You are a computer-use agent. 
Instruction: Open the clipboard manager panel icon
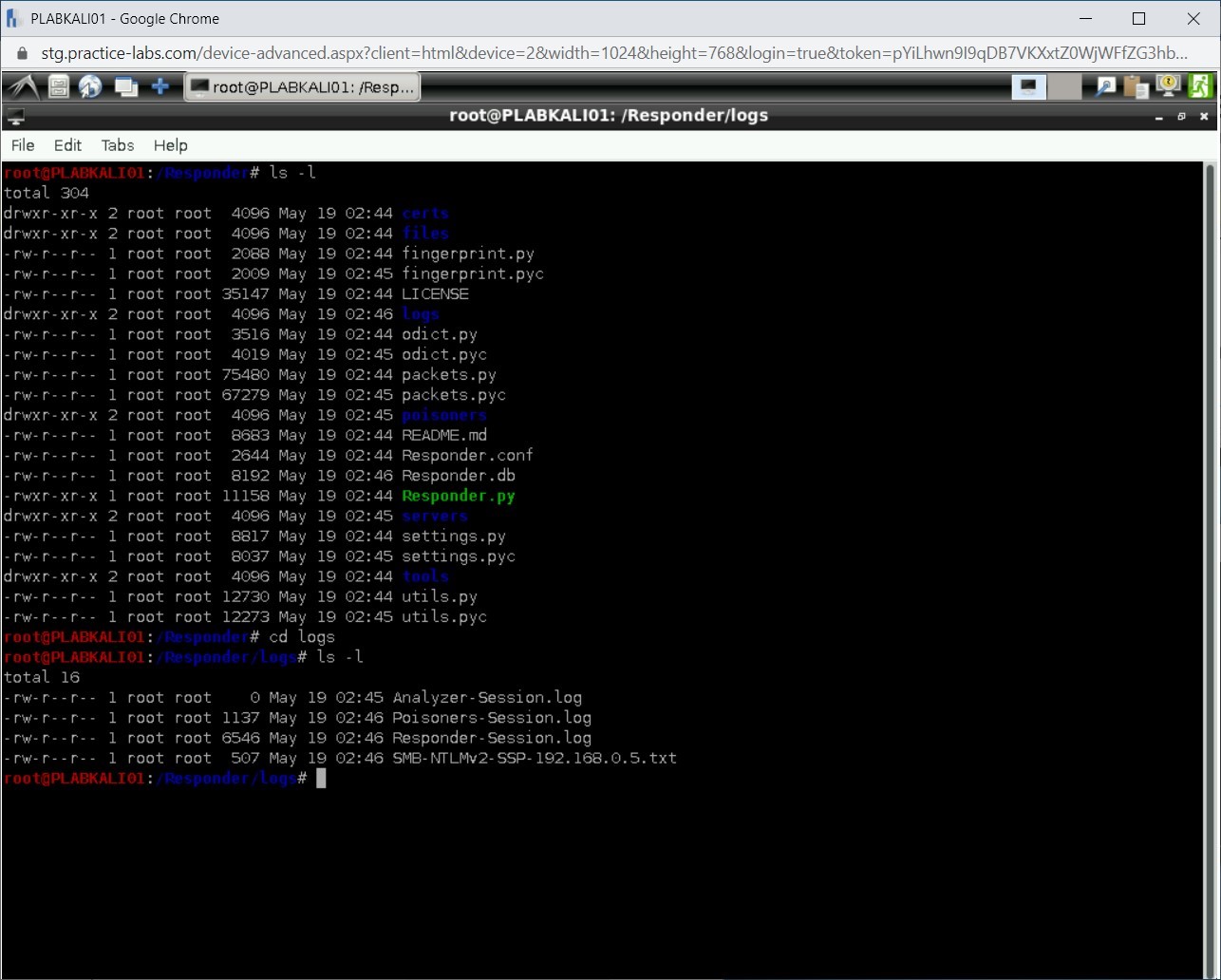[x=1136, y=86]
